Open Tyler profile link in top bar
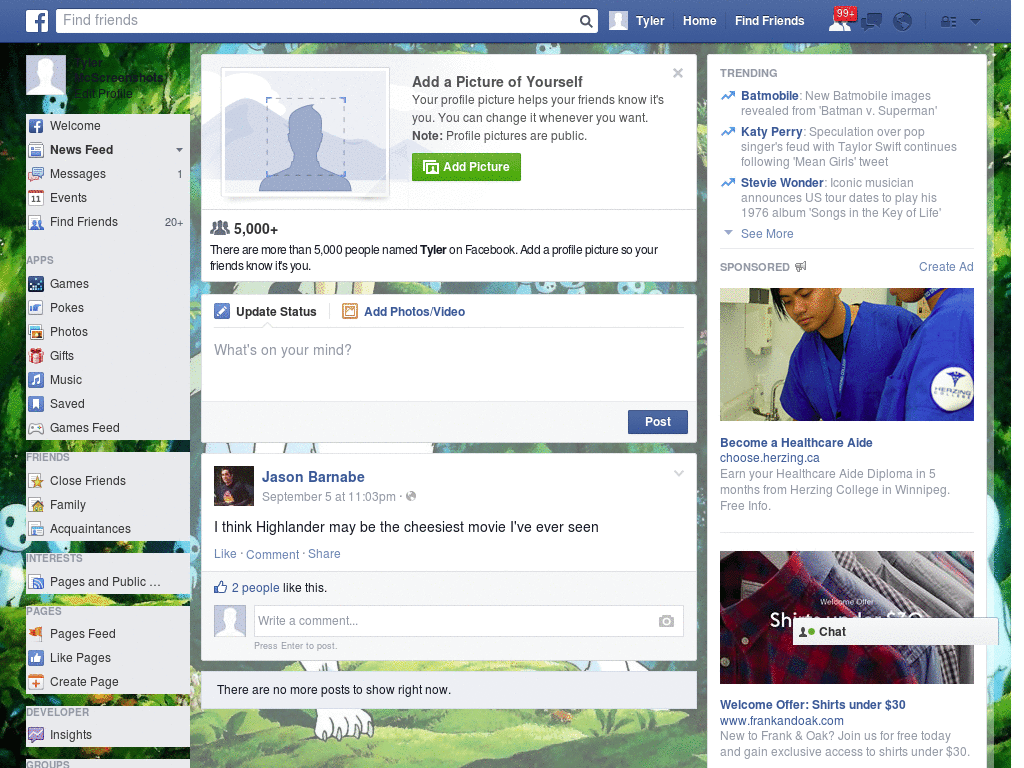The height and width of the screenshot is (768, 1024). click(650, 21)
